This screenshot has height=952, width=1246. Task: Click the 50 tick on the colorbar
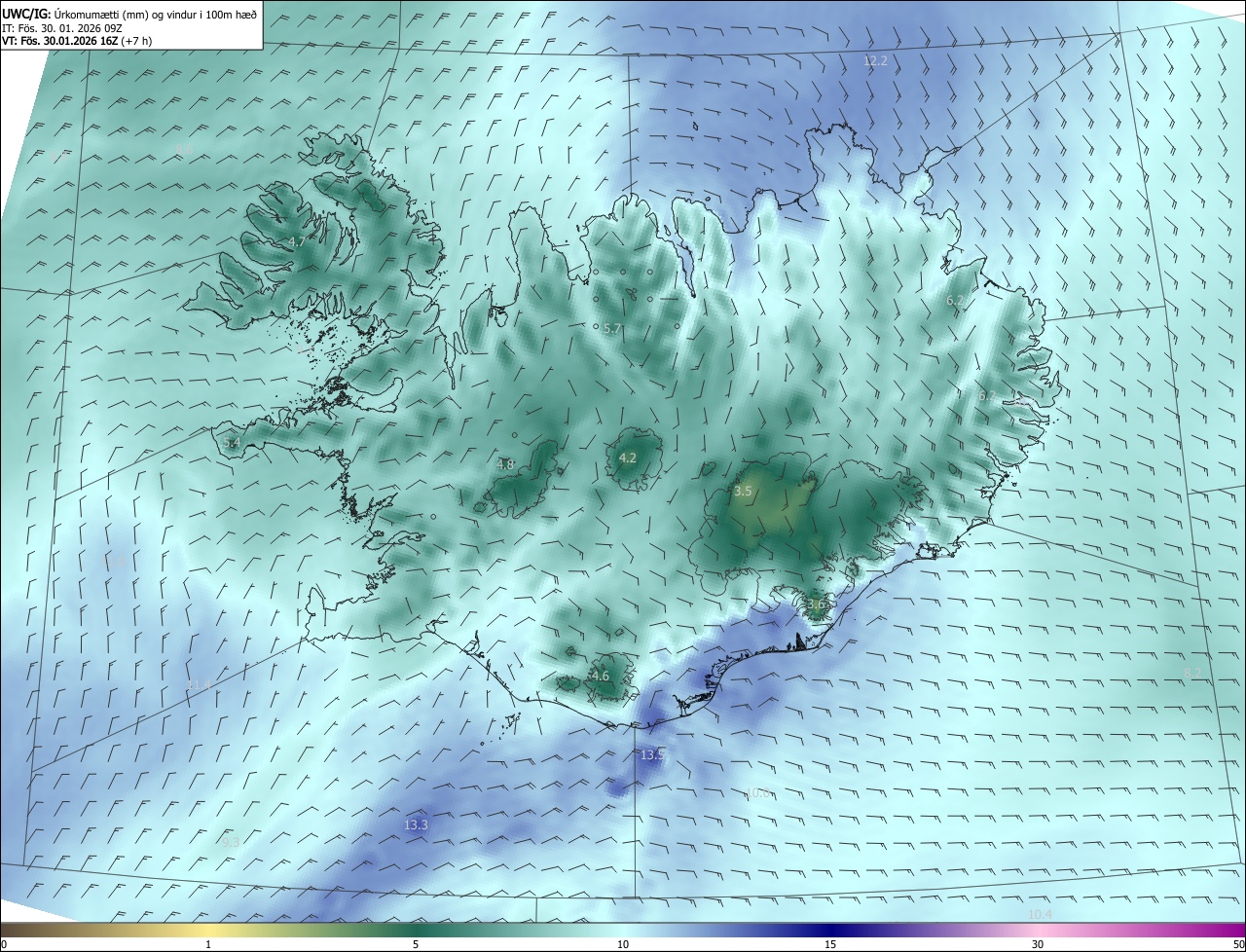click(1237, 944)
